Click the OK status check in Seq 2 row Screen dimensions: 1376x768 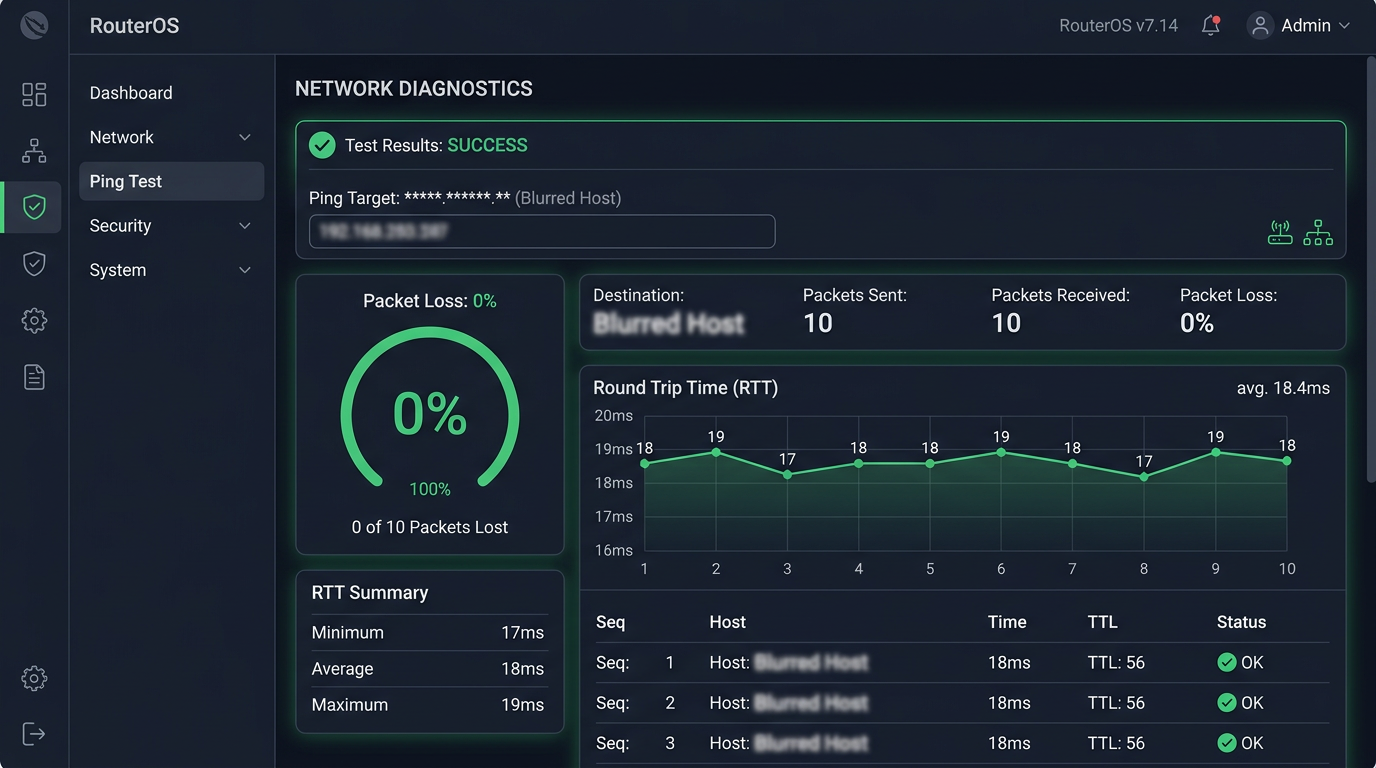click(1227, 703)
